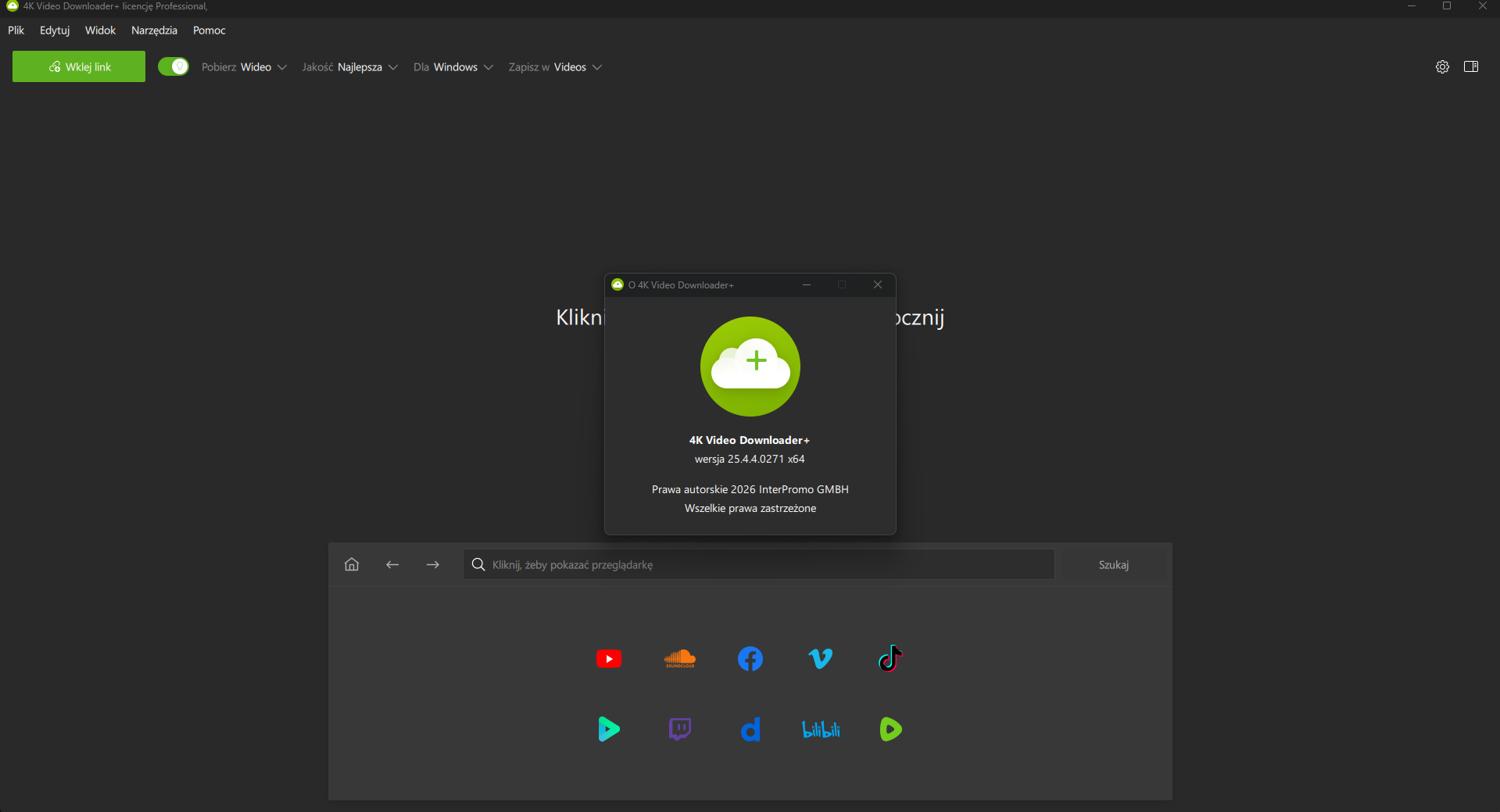Click the 4K Video Downloader+ name in dialog

coord(750,440)
